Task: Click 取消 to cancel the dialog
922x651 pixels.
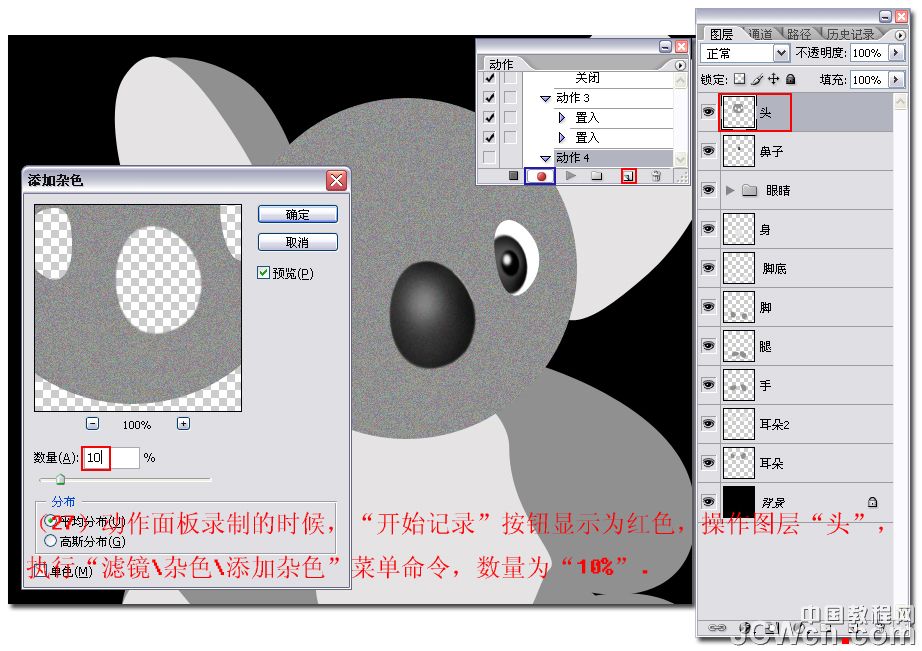Action: point(298,242)
